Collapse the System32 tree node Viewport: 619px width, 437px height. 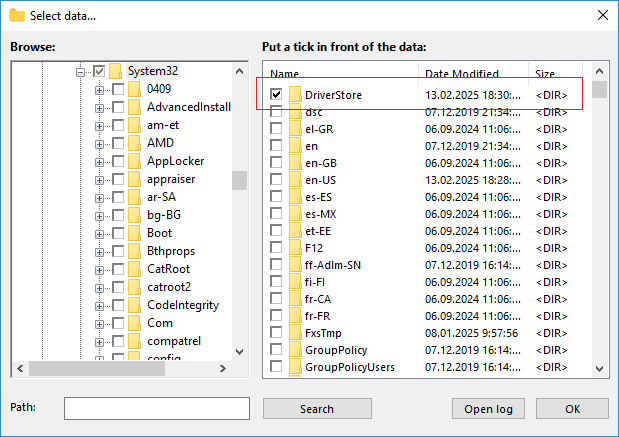[81, 72]
